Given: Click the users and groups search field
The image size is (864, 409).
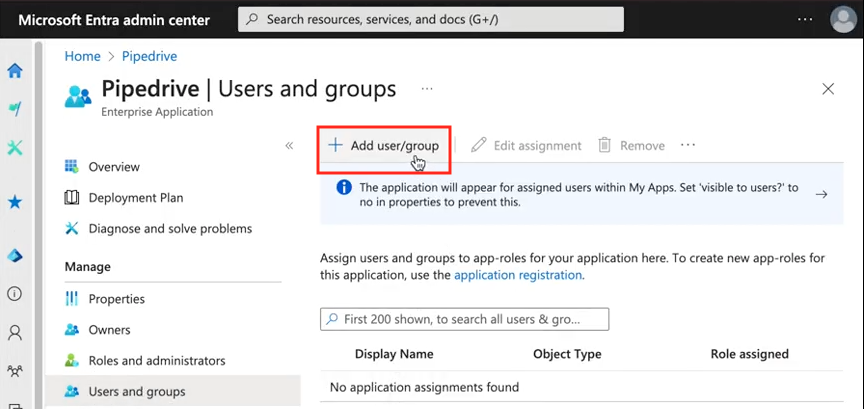Looking at the screenshot, I should click(x=465, y=319).
